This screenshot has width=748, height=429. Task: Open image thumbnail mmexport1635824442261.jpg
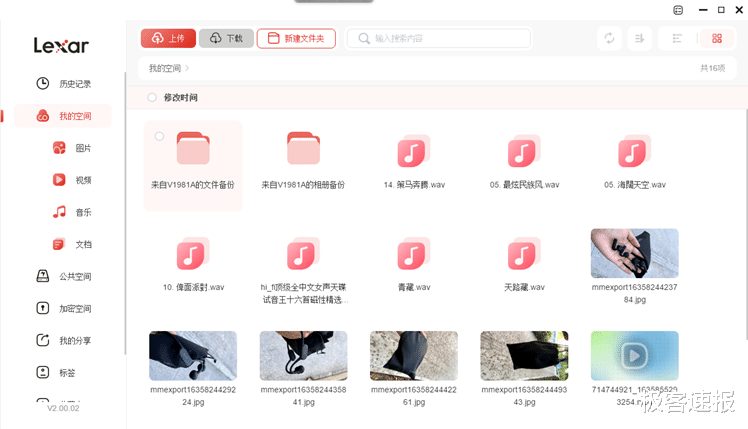coord(414,356)
